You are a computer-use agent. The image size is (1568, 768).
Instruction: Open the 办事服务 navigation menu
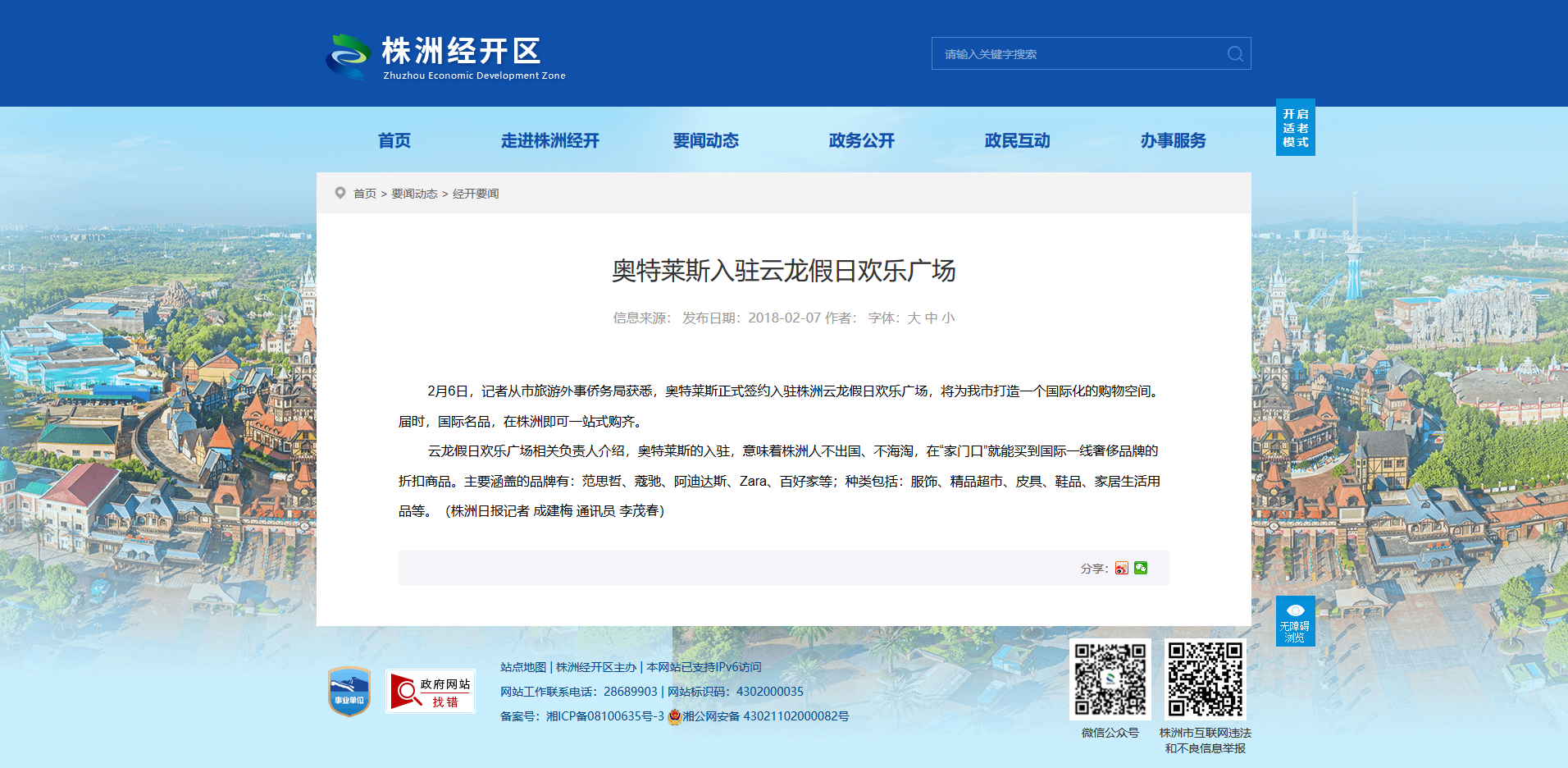pos(1174,140)
